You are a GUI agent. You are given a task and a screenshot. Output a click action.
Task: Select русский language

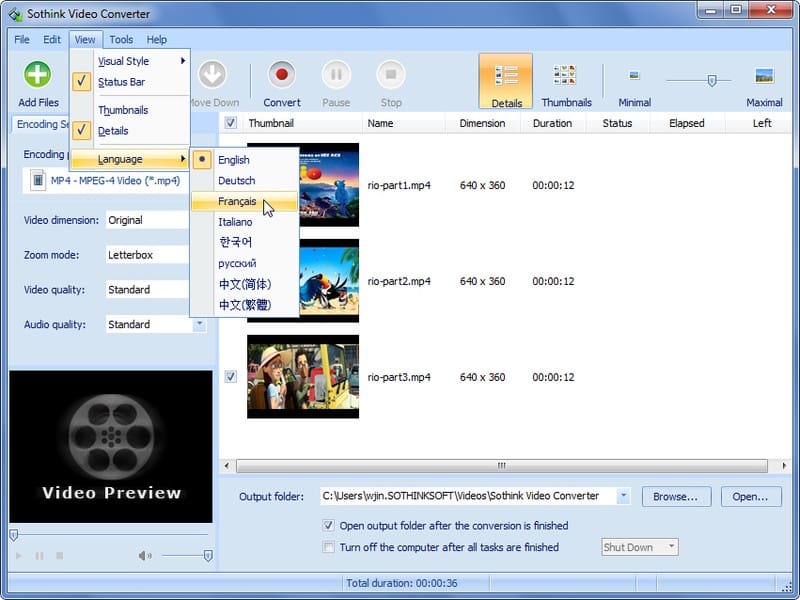coord(244,263)
